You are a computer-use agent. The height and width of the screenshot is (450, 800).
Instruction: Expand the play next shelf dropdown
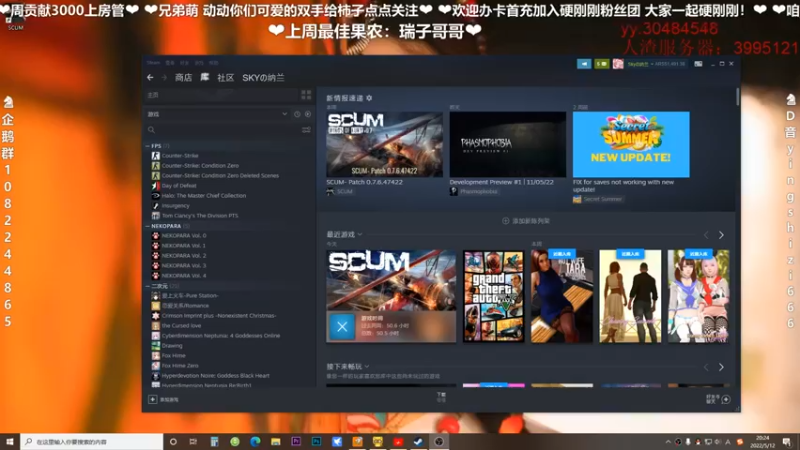click(x=367, y=366)
